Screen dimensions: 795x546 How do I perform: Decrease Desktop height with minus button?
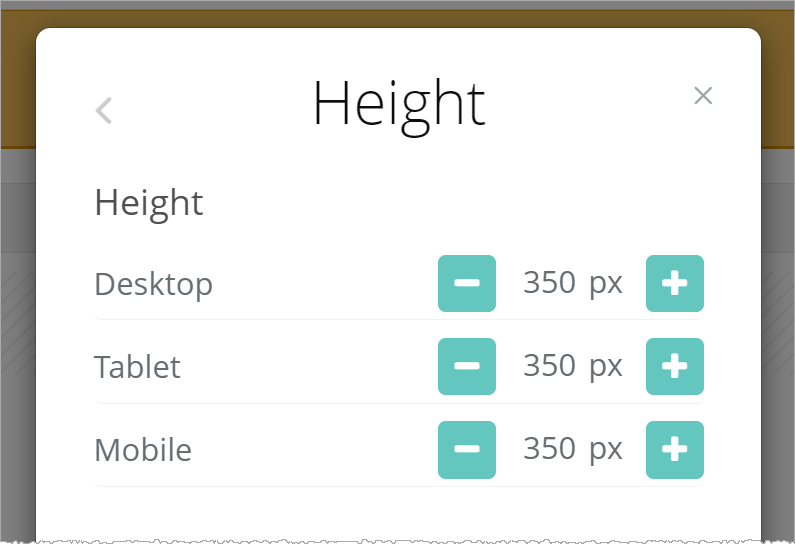[x=467, y=284]
